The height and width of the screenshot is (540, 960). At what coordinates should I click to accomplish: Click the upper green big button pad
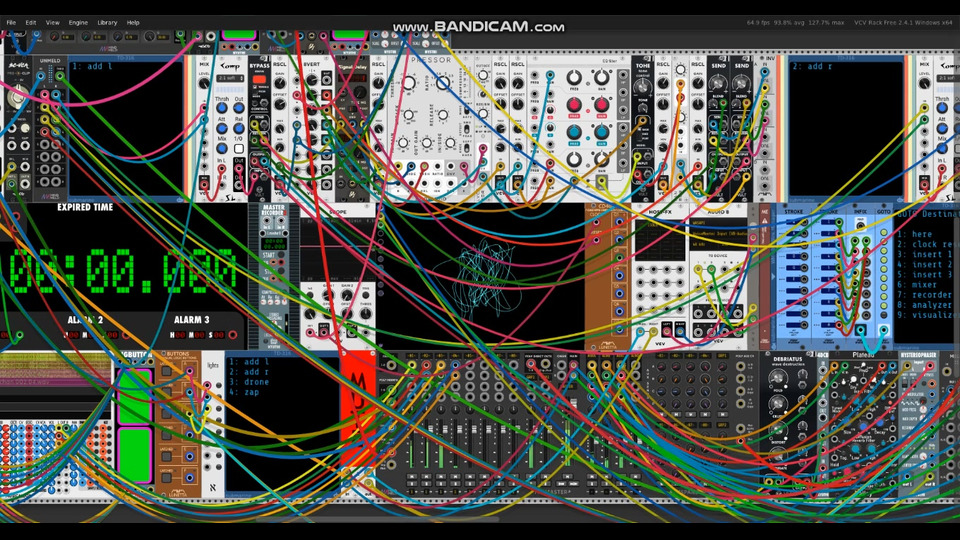click(x=134, y=396)
